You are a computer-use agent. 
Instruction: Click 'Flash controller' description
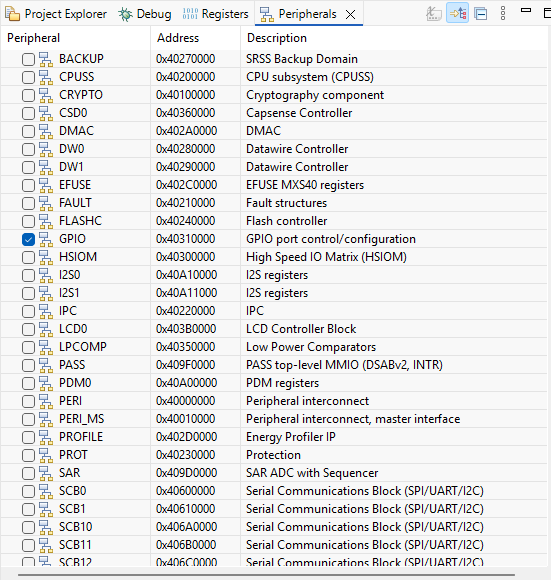point(287,221)
